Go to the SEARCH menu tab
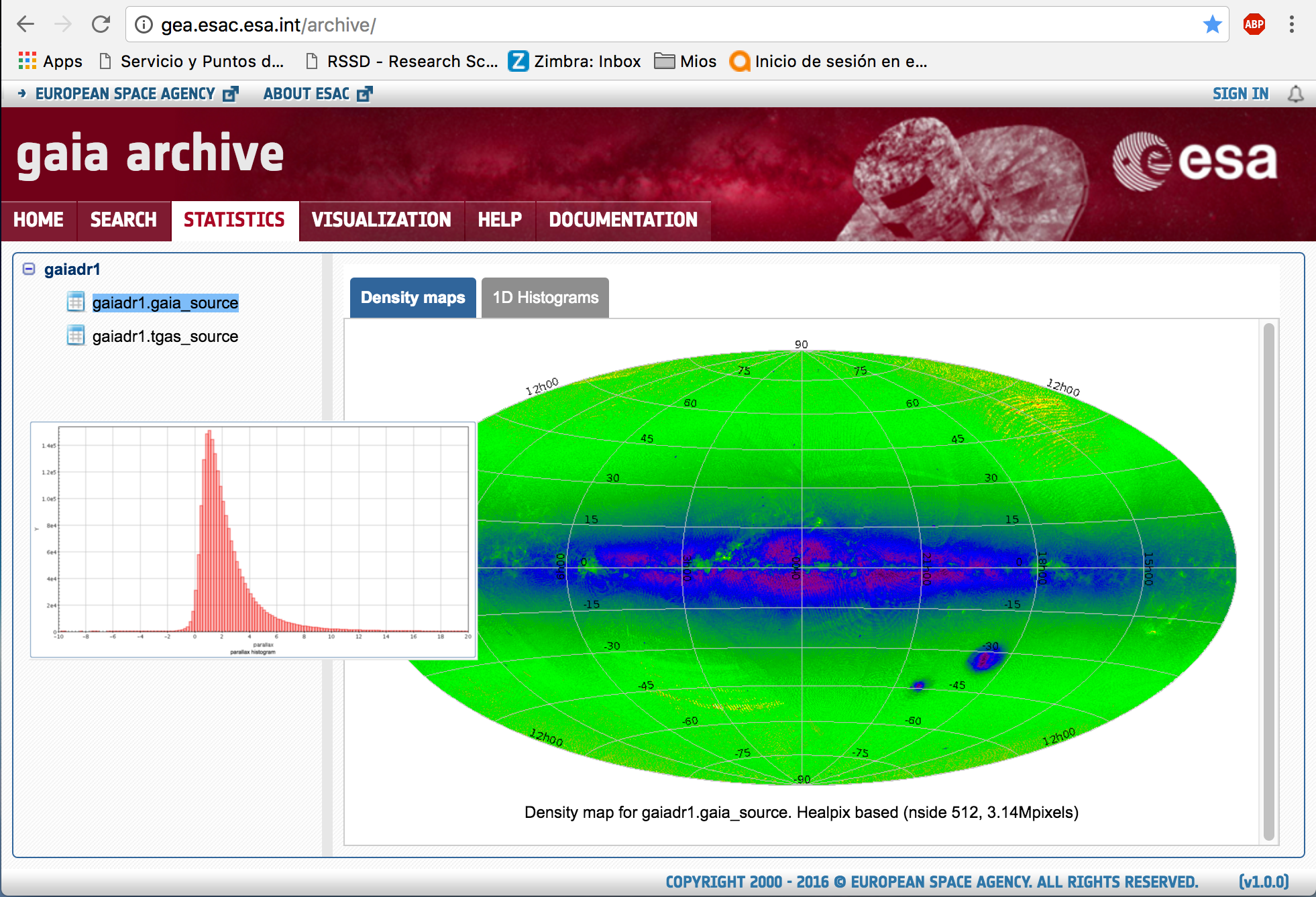This screenshot has height=897, width=1316. pos(123,220)
